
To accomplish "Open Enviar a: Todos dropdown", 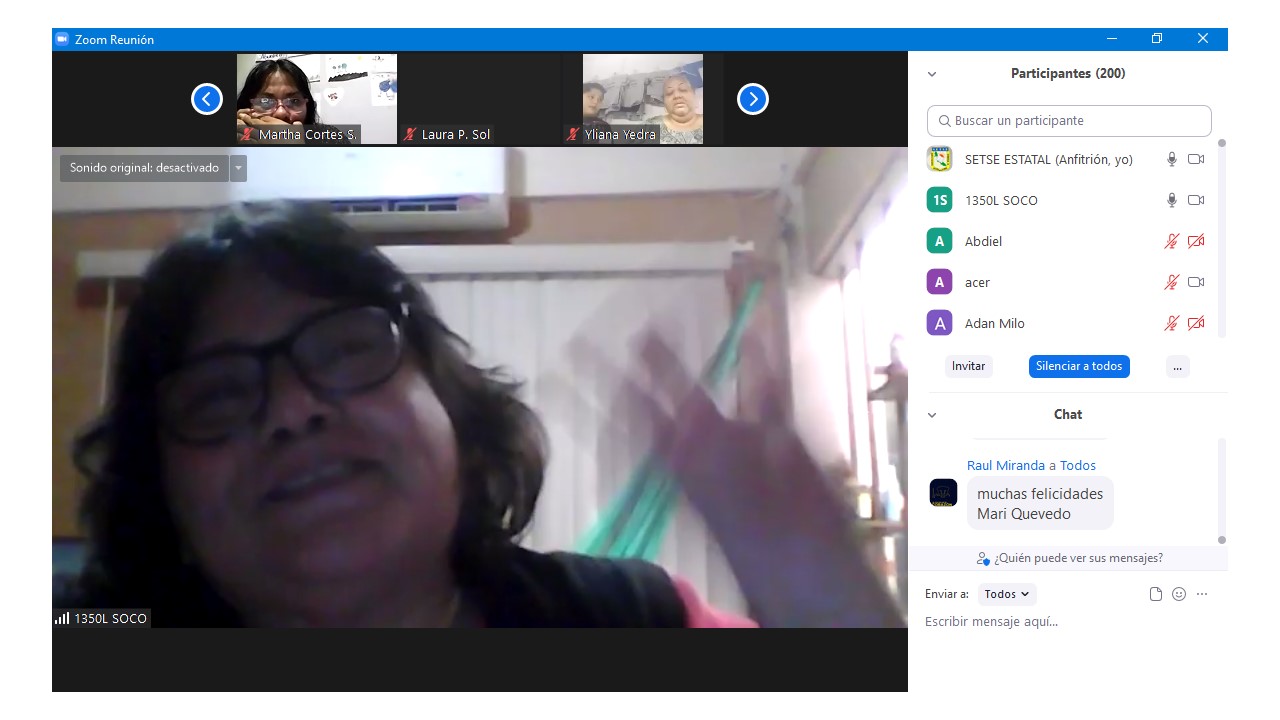I will [x=1007, y=594].
